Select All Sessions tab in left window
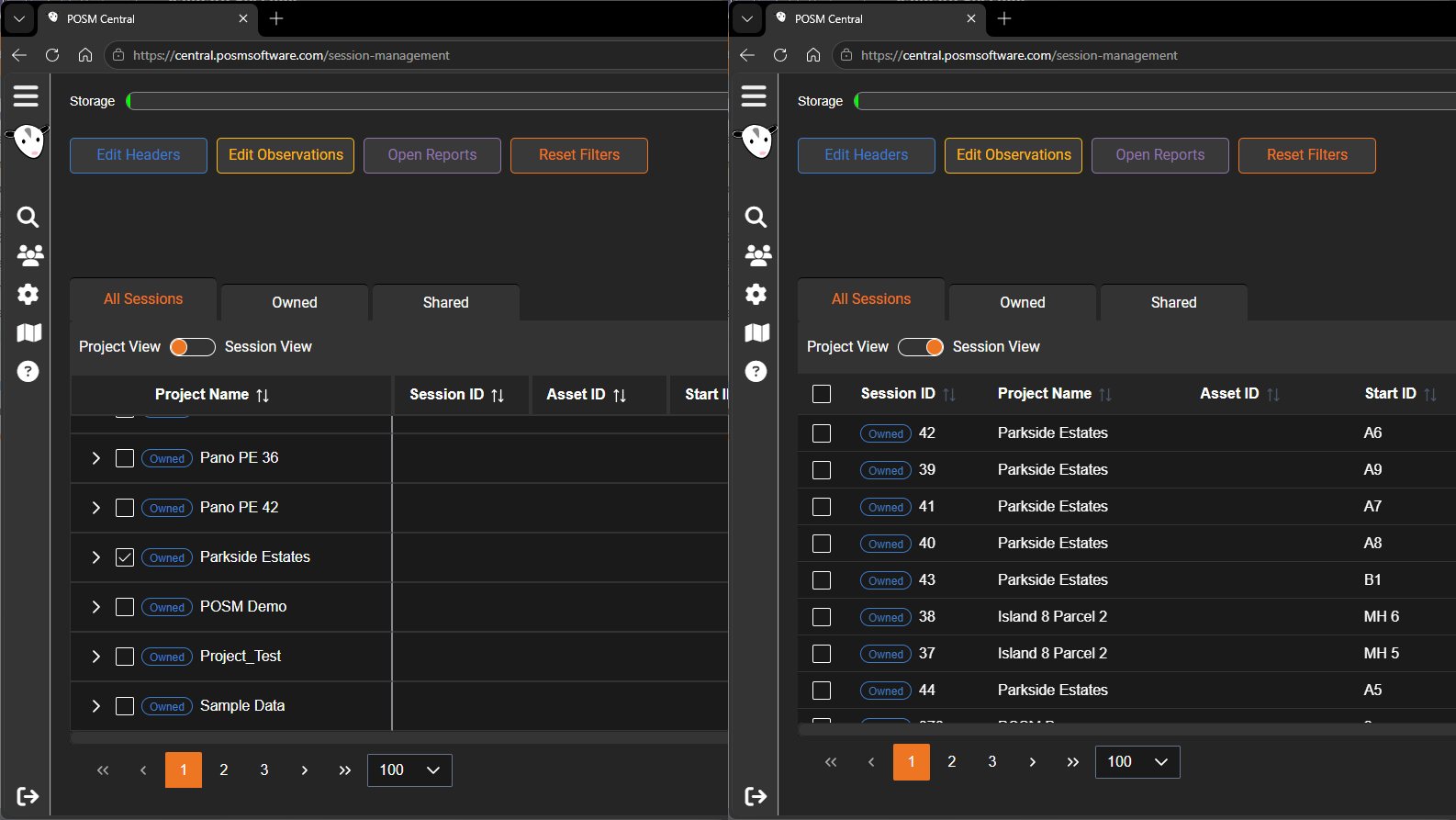The width and height of the screenshot is (1456, 820). [x=143, y=299]
